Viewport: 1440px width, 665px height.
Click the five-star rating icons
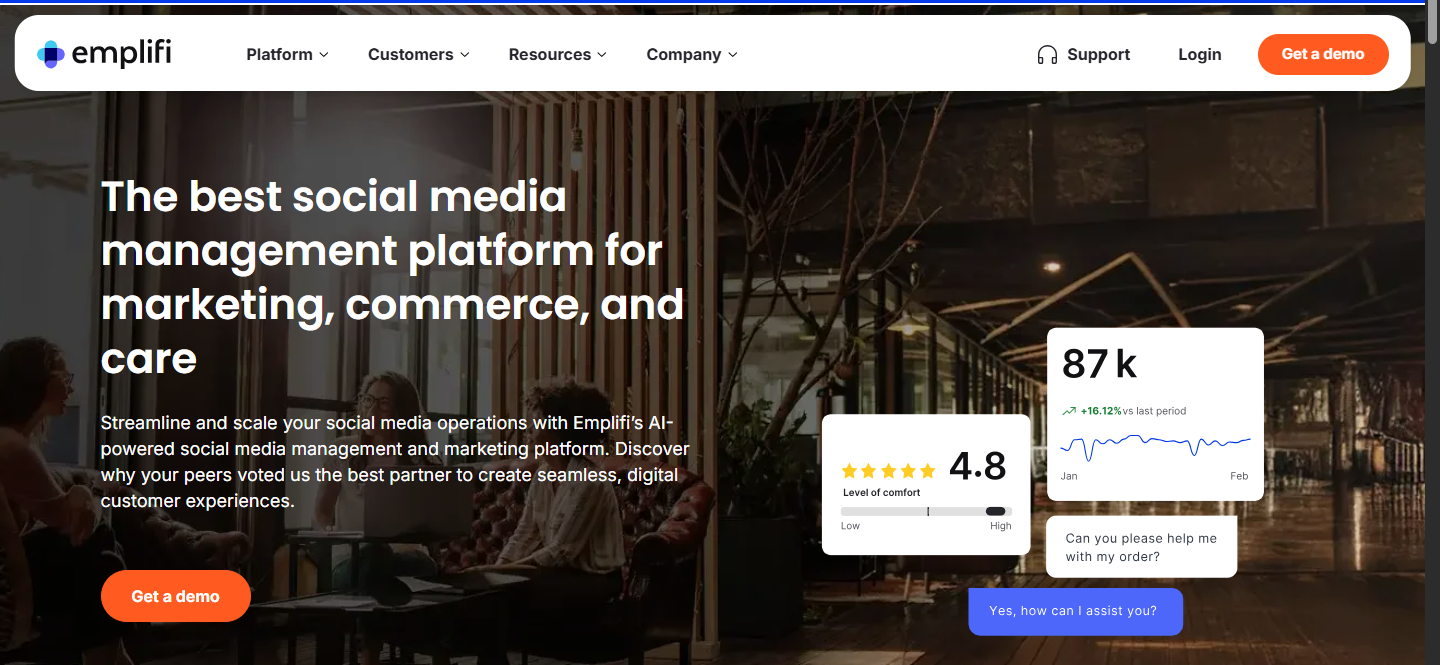(888, 470)
